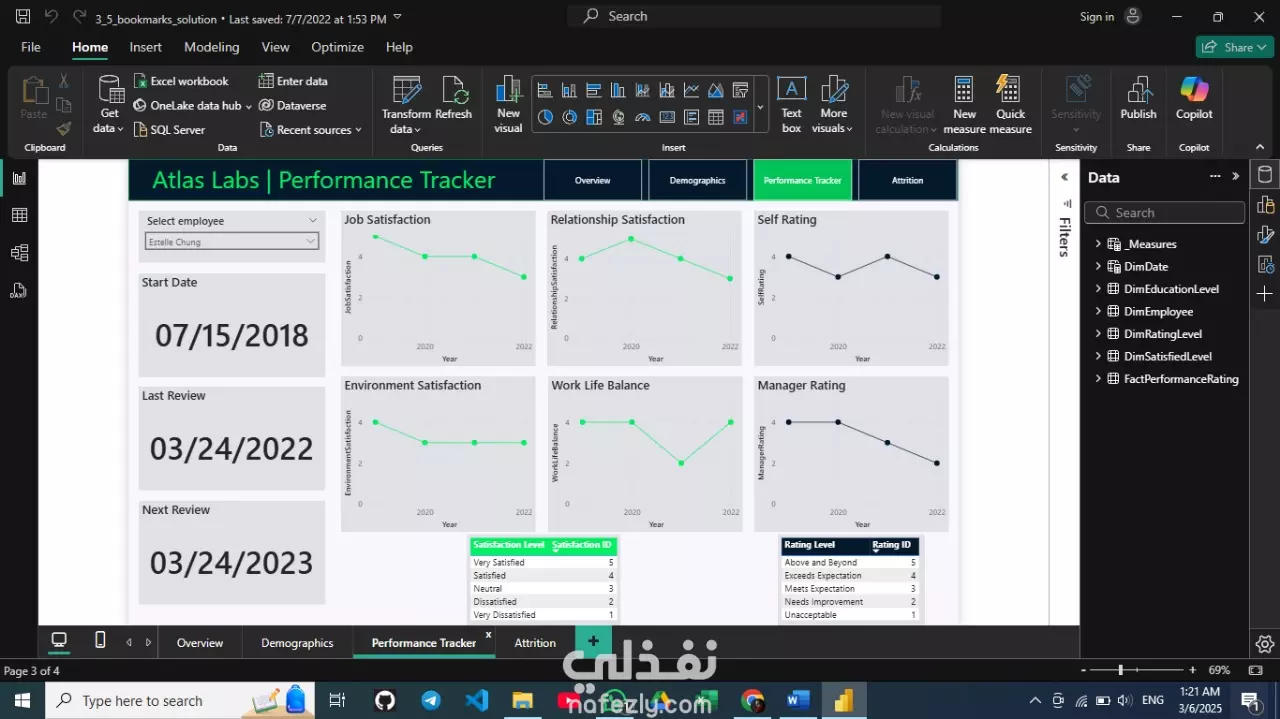
Task: Expand the FactPerformanceRating table
Action: 1098,379
